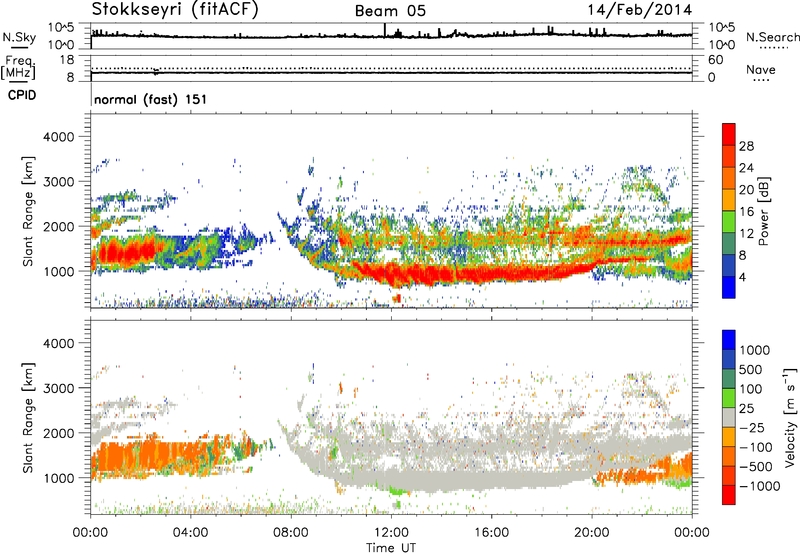This screenshot has height=554, width=800.
Task: Select the '08:00' time tick label
Action: [x=291, y=533]
